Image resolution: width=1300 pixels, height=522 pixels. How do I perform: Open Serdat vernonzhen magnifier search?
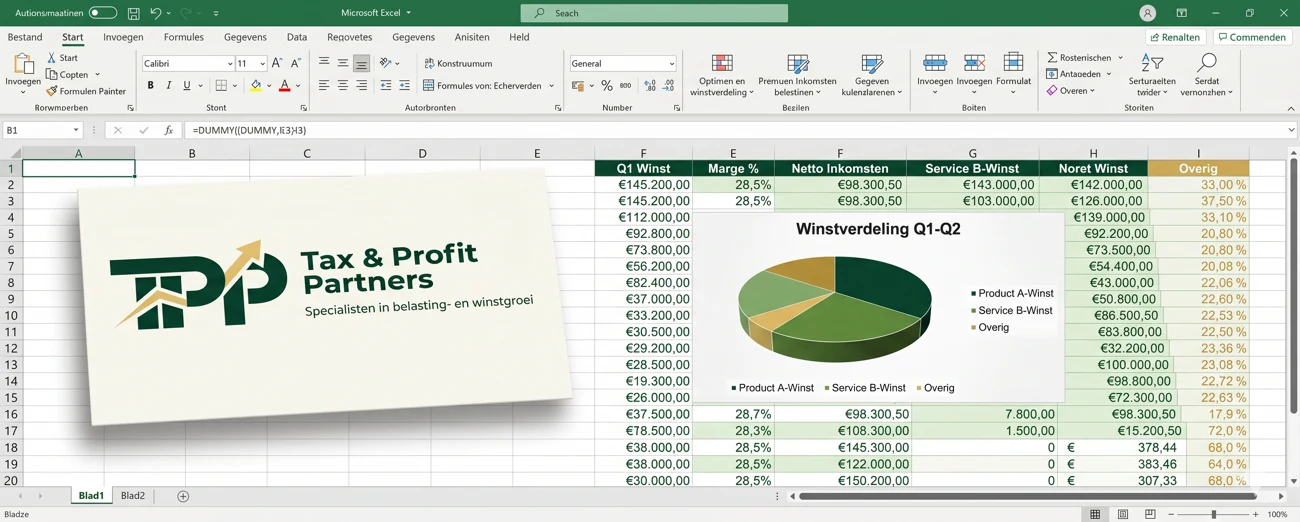(x=1207, y=76)
